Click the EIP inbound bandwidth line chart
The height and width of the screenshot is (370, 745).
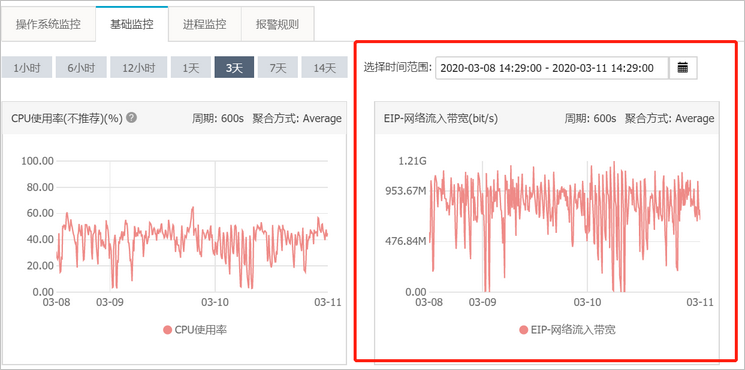pyautogui.click(x=564, y=227)
